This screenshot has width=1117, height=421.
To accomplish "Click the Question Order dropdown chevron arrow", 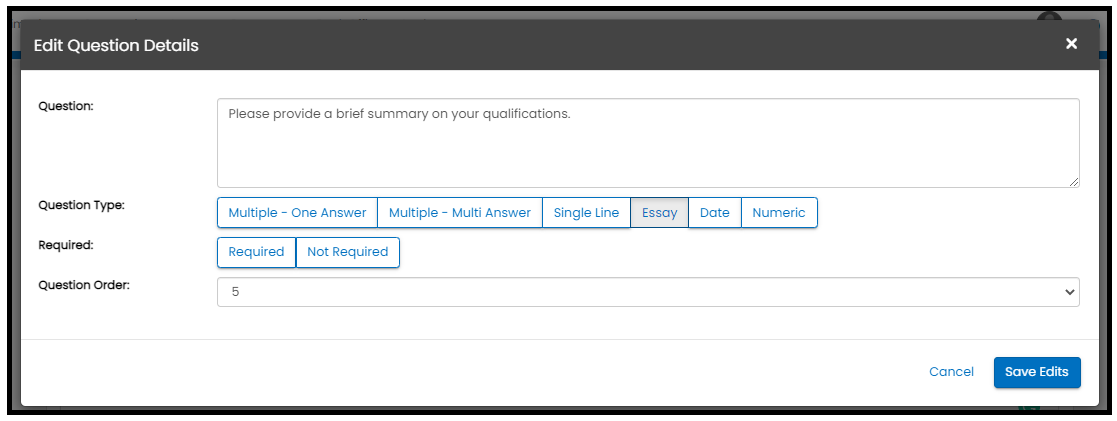I will (x=1070, y=292).
